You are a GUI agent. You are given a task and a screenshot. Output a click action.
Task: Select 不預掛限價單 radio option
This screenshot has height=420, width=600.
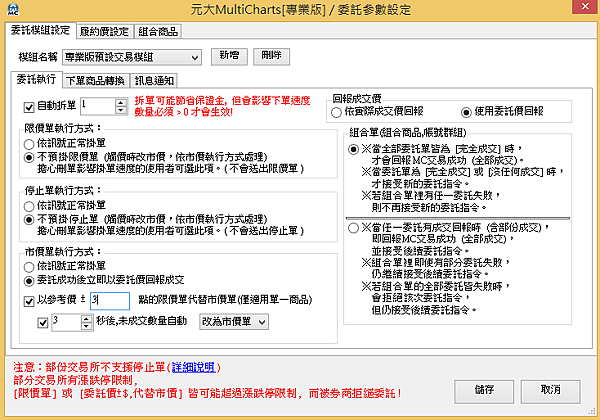29,157
